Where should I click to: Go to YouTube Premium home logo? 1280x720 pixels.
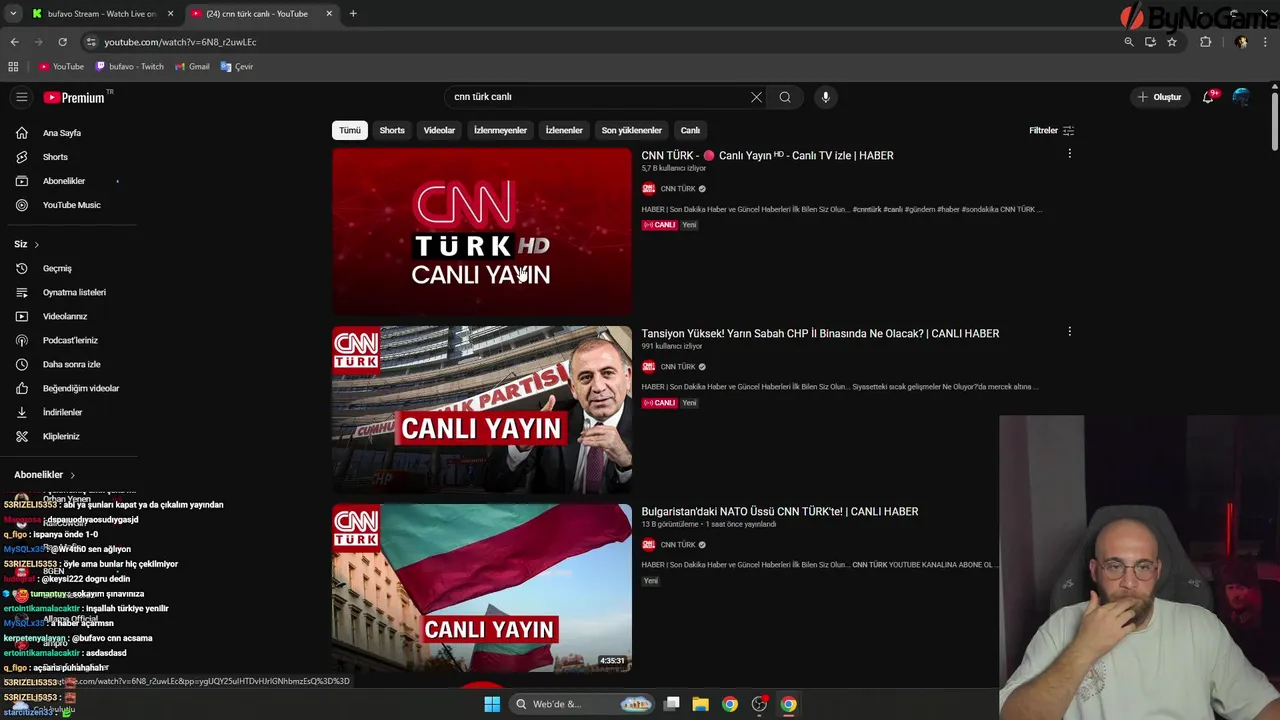tap(75, 97)
